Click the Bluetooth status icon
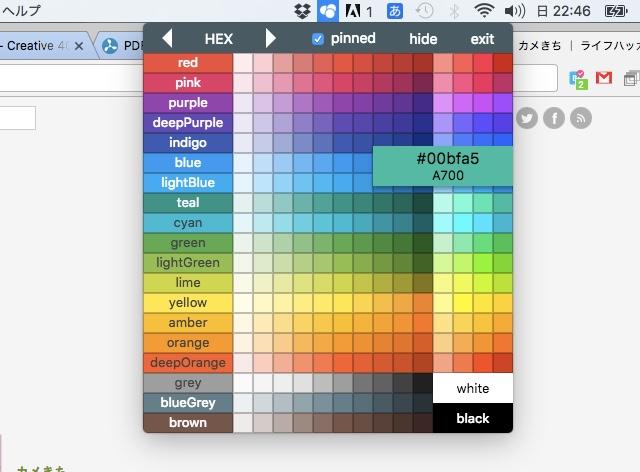The image size is (640, 472). [454, 11]
